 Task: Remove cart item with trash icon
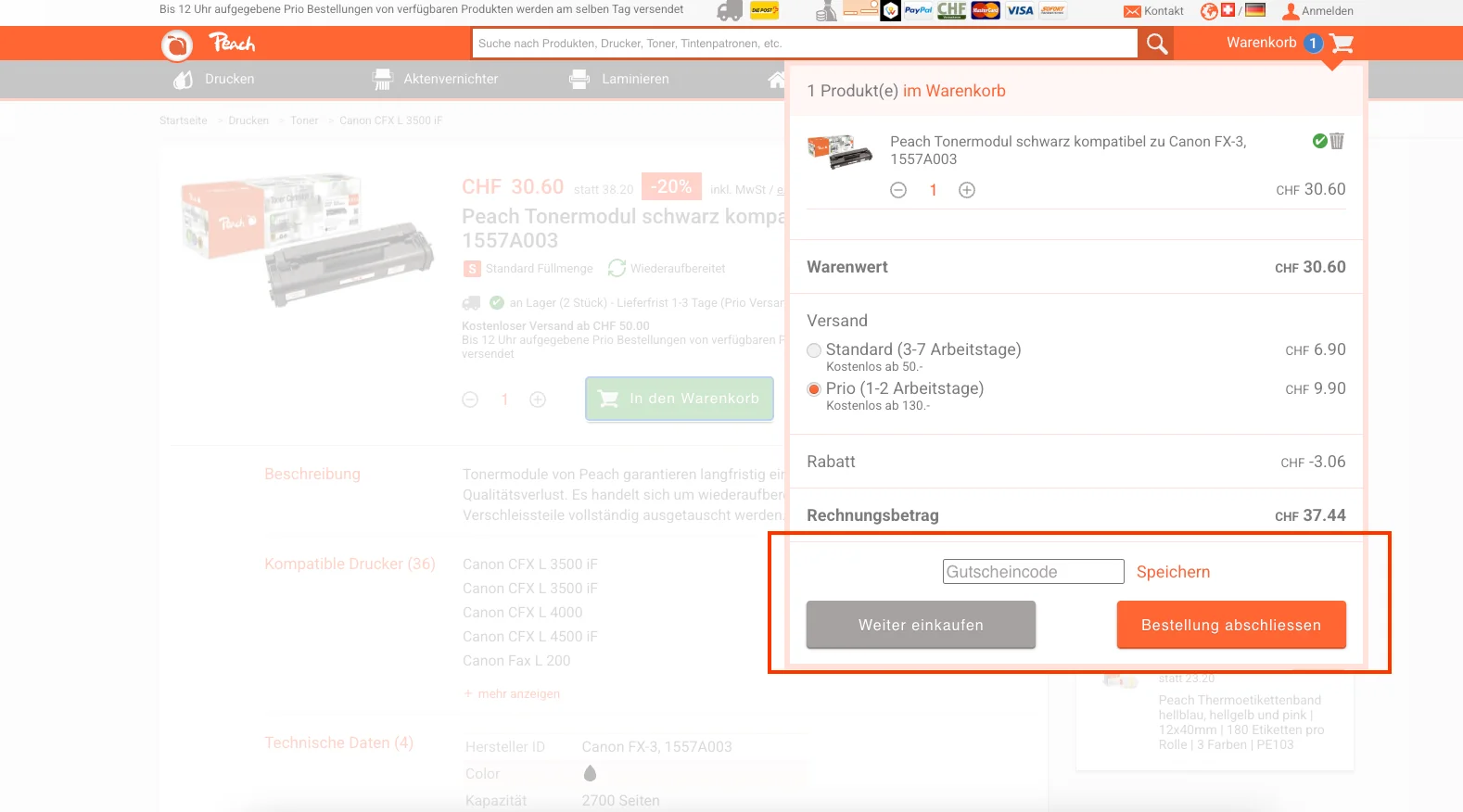1337,141
